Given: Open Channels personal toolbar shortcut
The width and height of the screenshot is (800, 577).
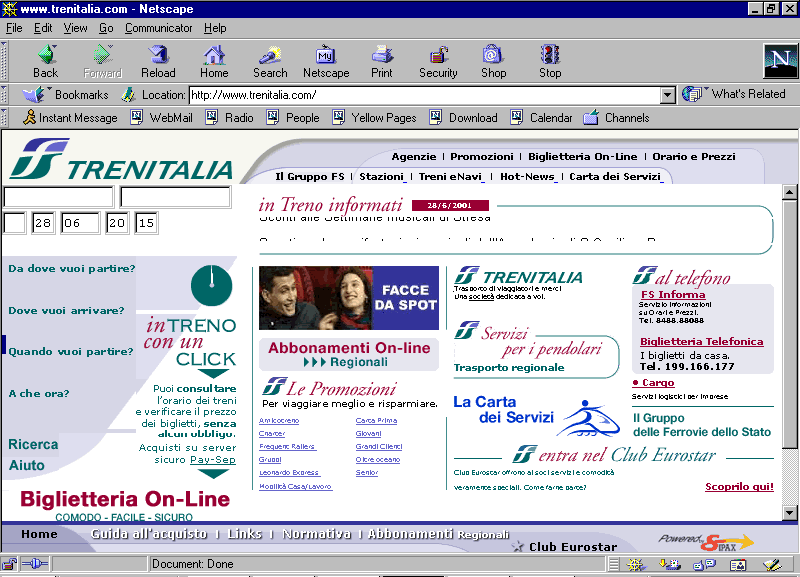Looking at the screenshot, I should 616,118.
